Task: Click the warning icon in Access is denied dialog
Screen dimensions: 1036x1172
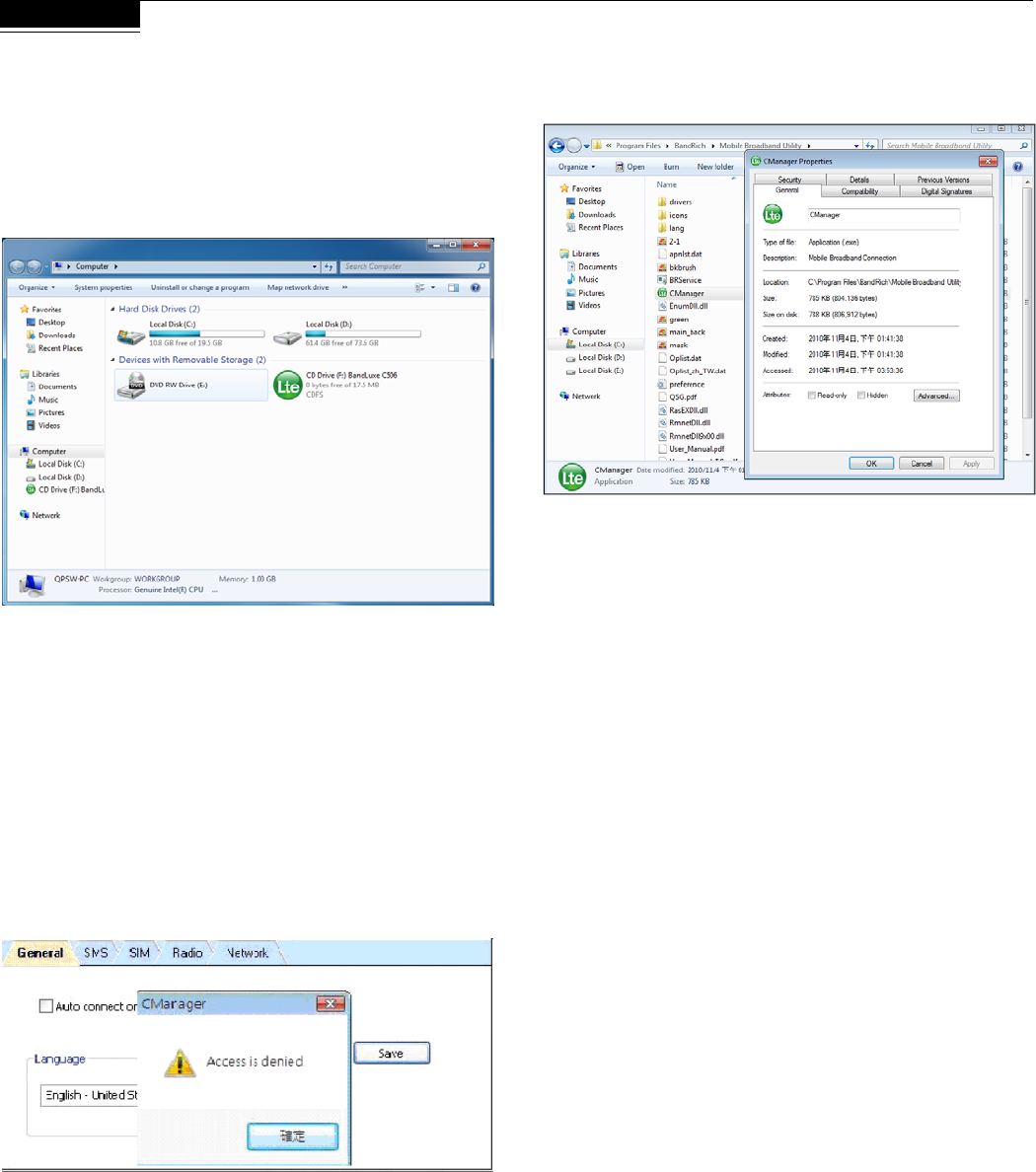Action: pyautogui.click(x=181, y=1062)
